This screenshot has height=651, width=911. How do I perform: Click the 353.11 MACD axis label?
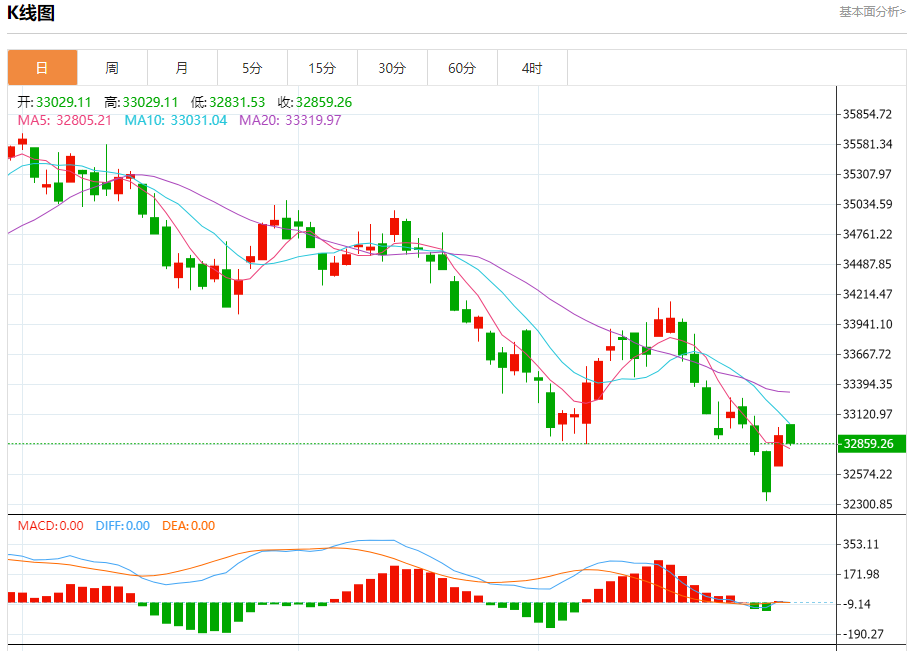point(860,544)
